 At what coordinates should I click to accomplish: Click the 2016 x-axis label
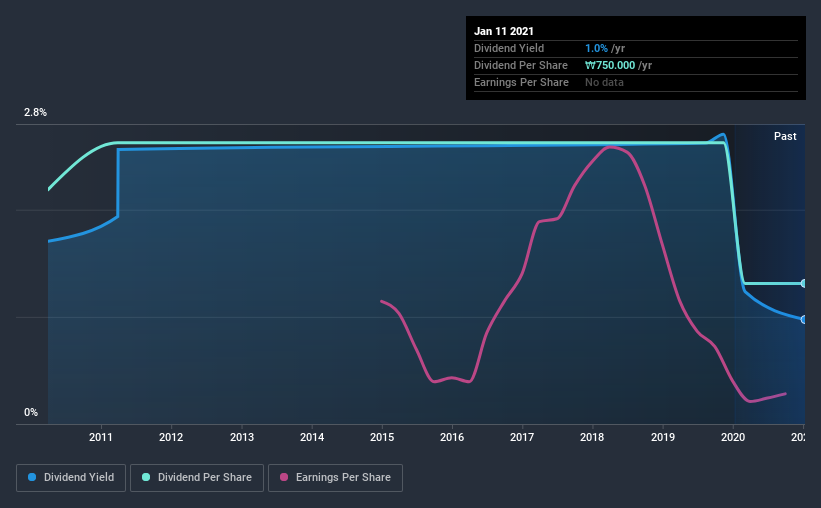pos(452,437)
